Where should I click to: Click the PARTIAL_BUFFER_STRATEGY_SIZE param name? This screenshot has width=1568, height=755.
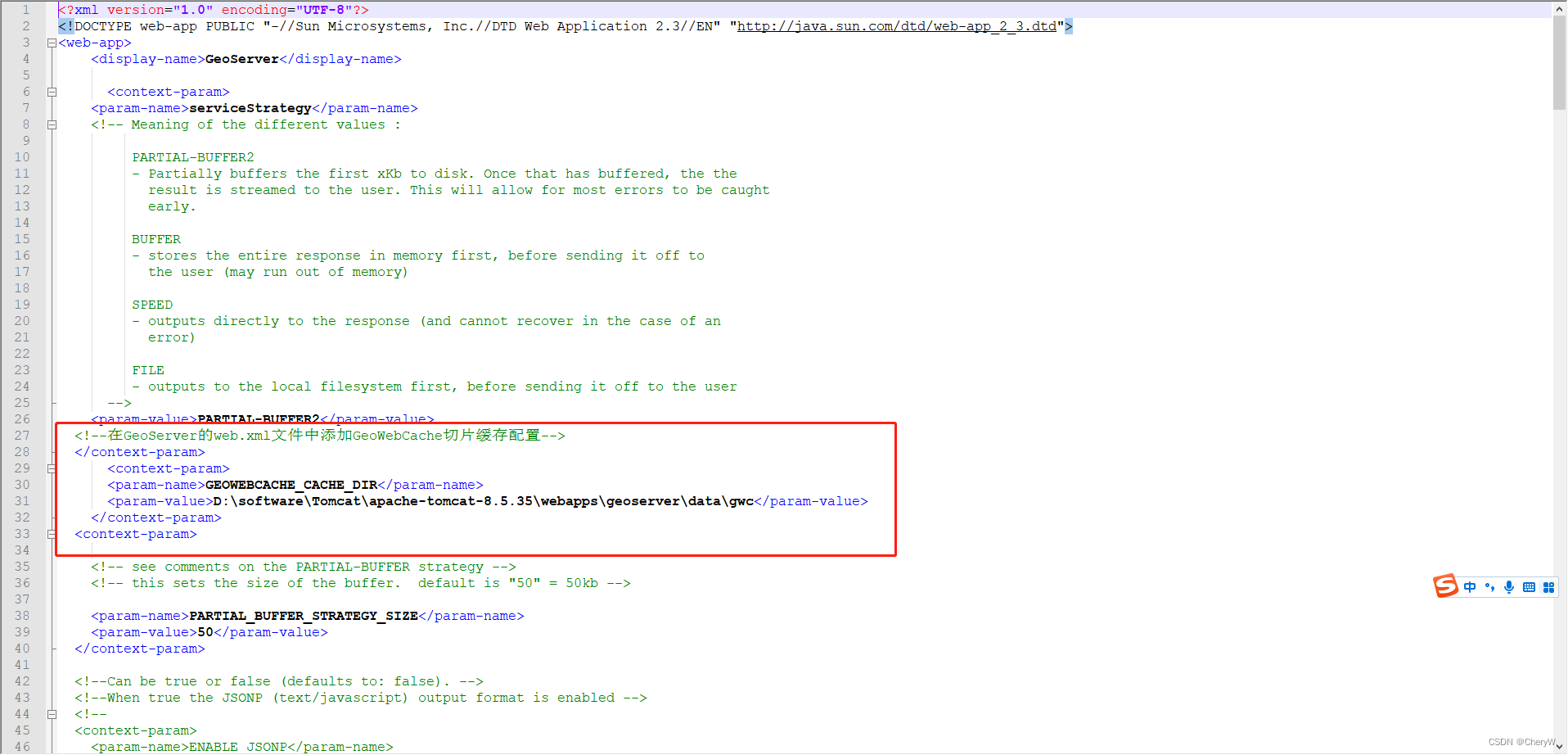point(304,616)
